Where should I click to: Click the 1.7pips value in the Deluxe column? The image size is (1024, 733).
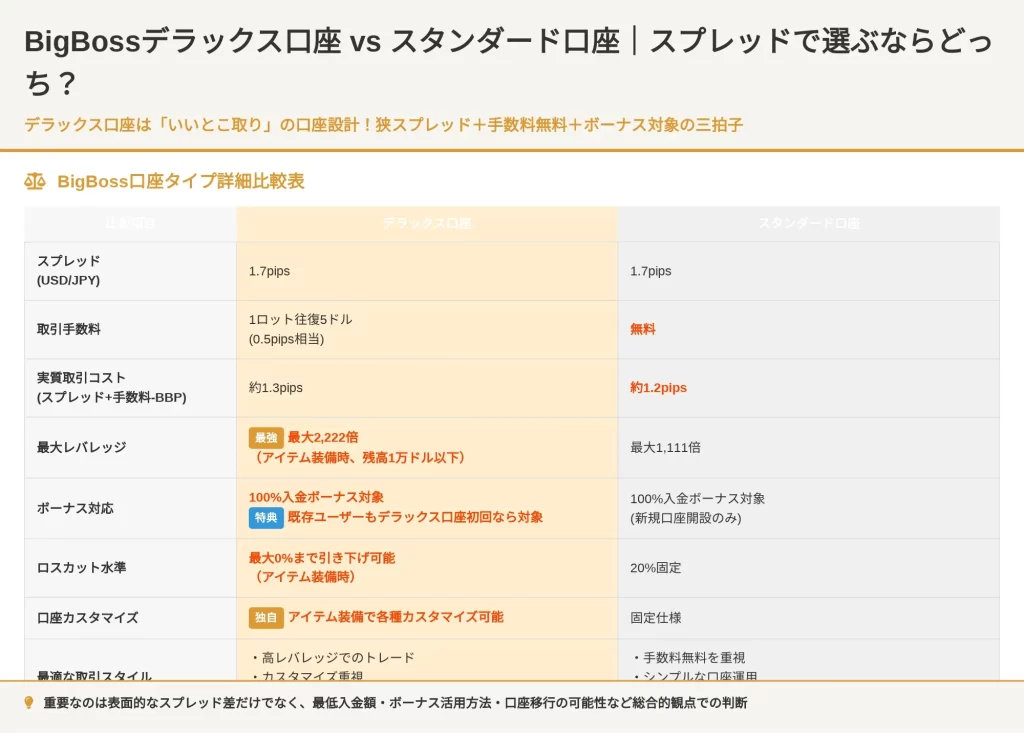(x=269, y=271)
